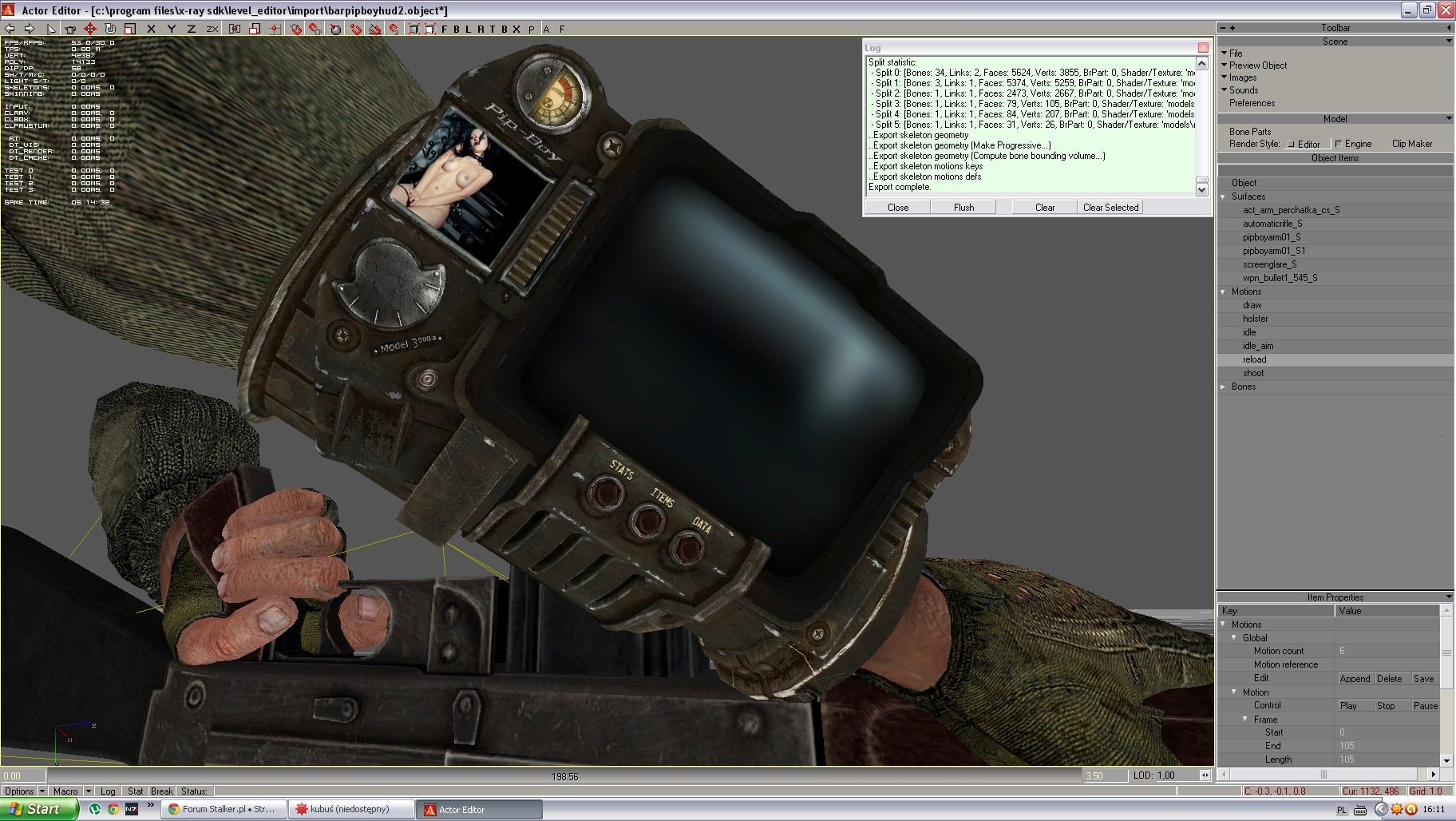1456x821 pixels.
Task: Click the Append motion button
Action: pyautogui.click(x=1355, y=679)
